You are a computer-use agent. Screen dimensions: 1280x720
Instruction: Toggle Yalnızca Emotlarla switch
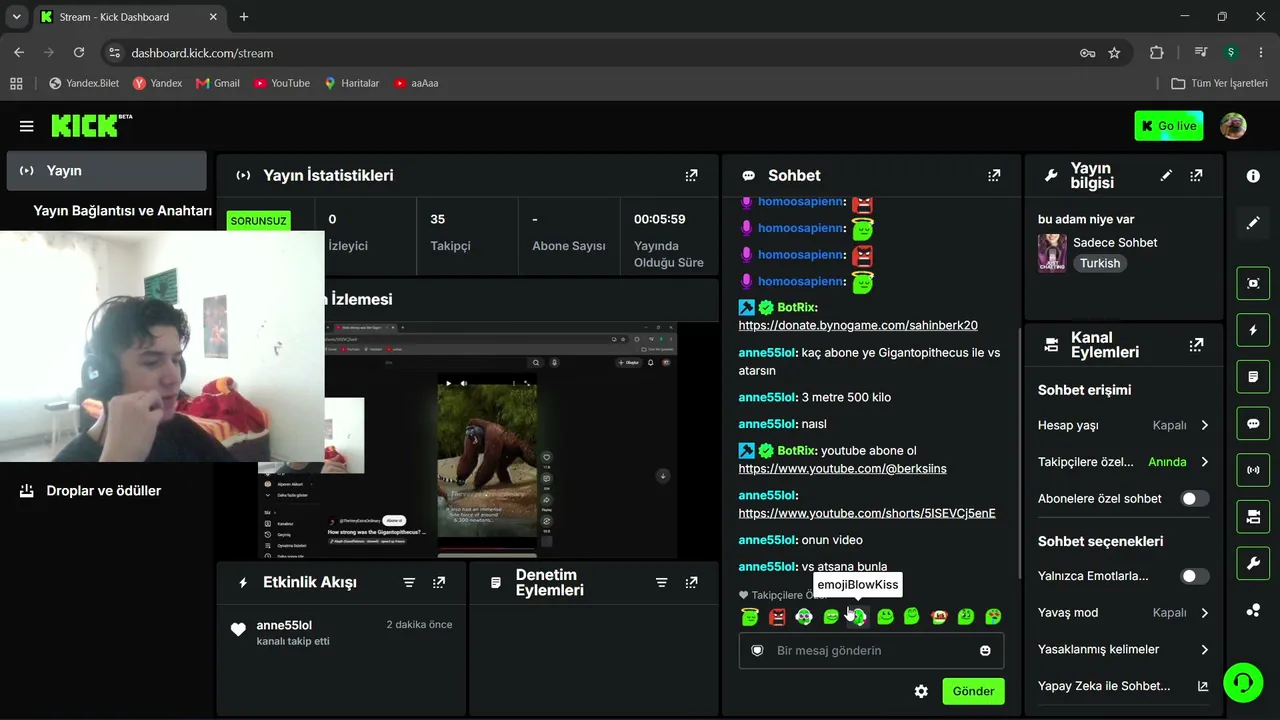click(x=1194, y=576)
